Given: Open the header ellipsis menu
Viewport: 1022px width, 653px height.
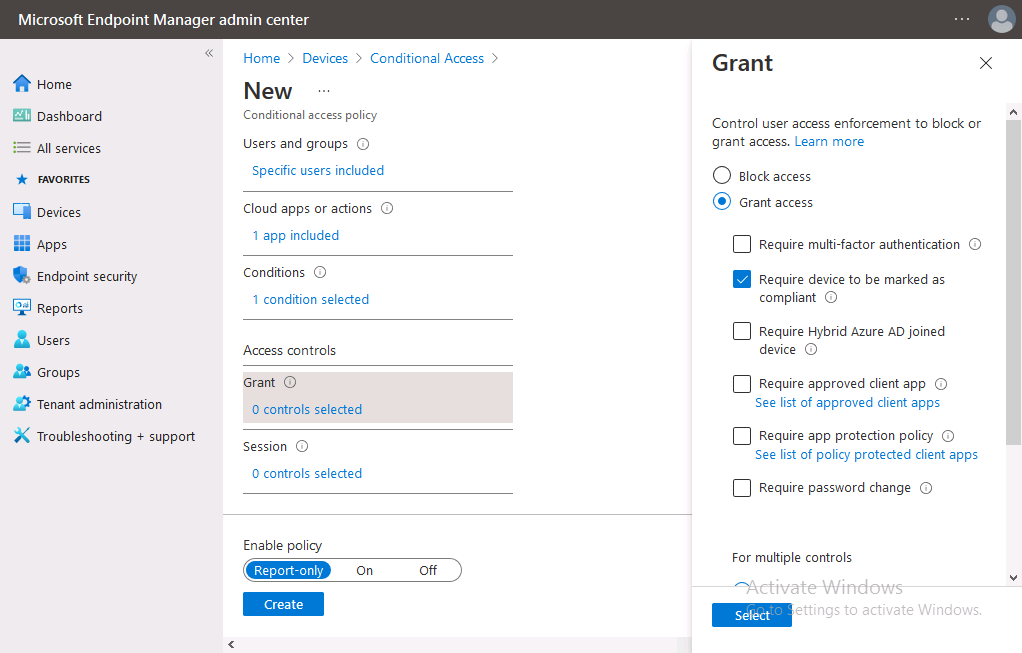Looking at the screenshot, I should [961, 19].
